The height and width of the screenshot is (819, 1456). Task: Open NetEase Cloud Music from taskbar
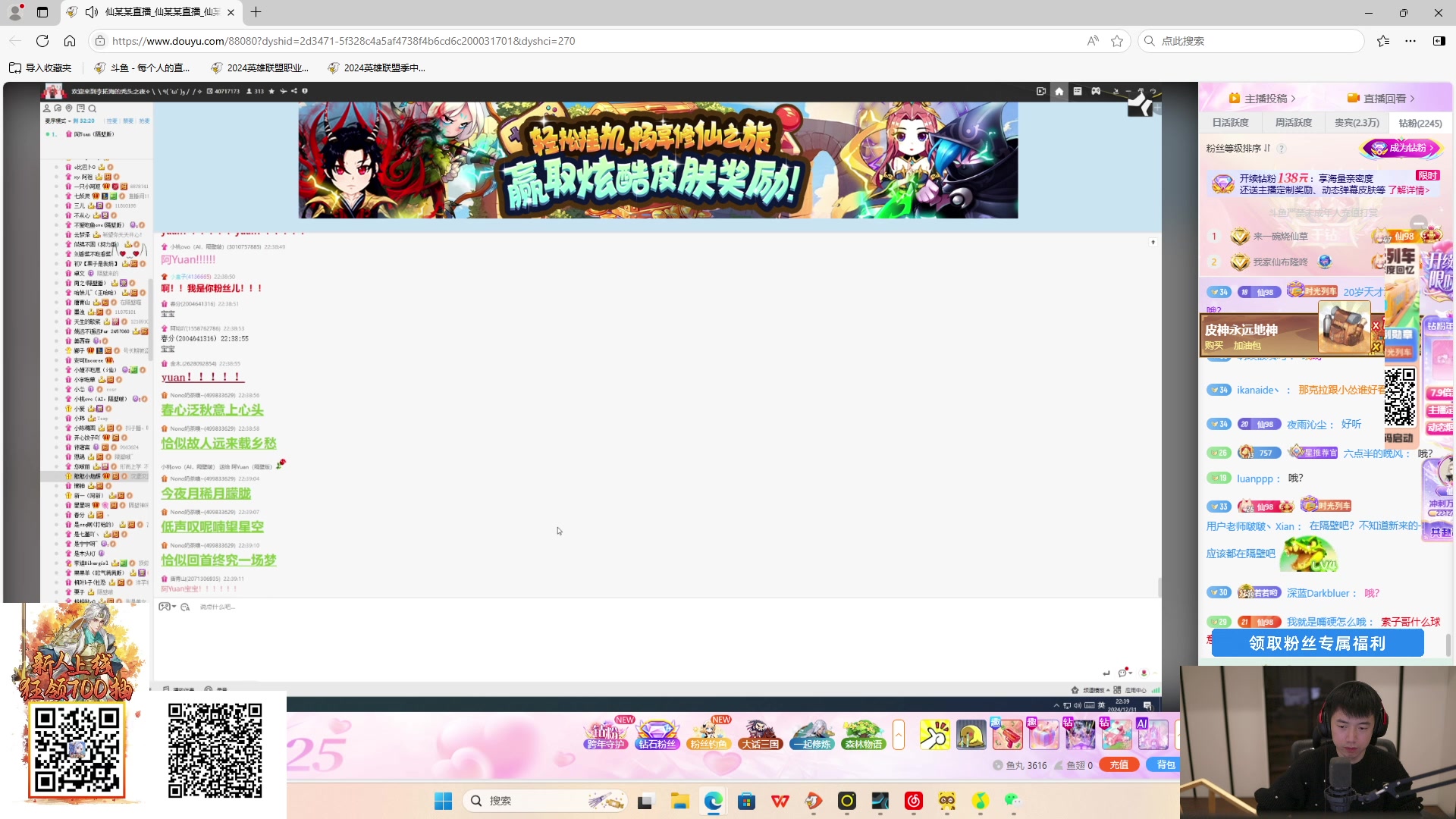coord(914,801)
